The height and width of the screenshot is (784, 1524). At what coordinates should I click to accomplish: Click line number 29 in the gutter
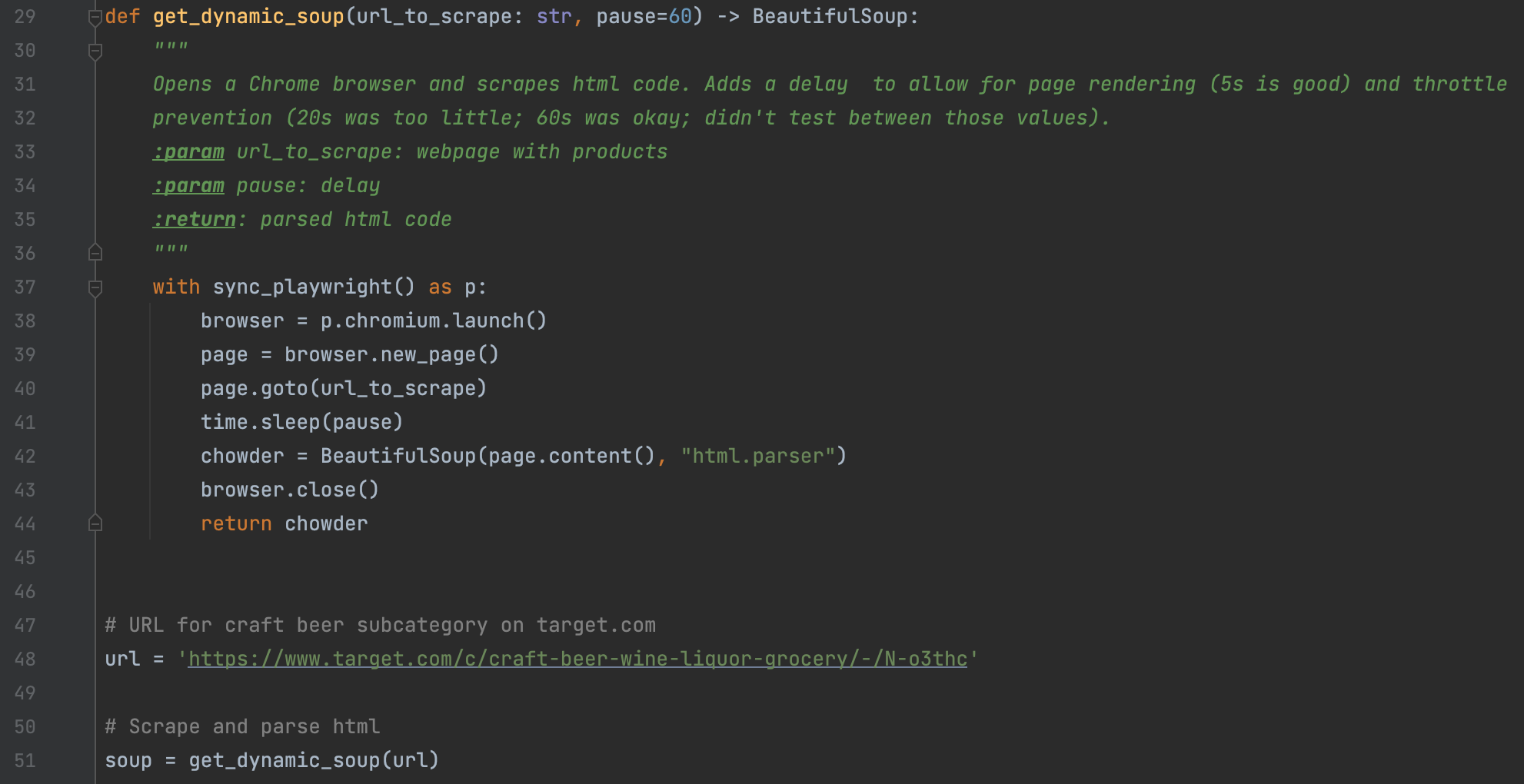25,17
